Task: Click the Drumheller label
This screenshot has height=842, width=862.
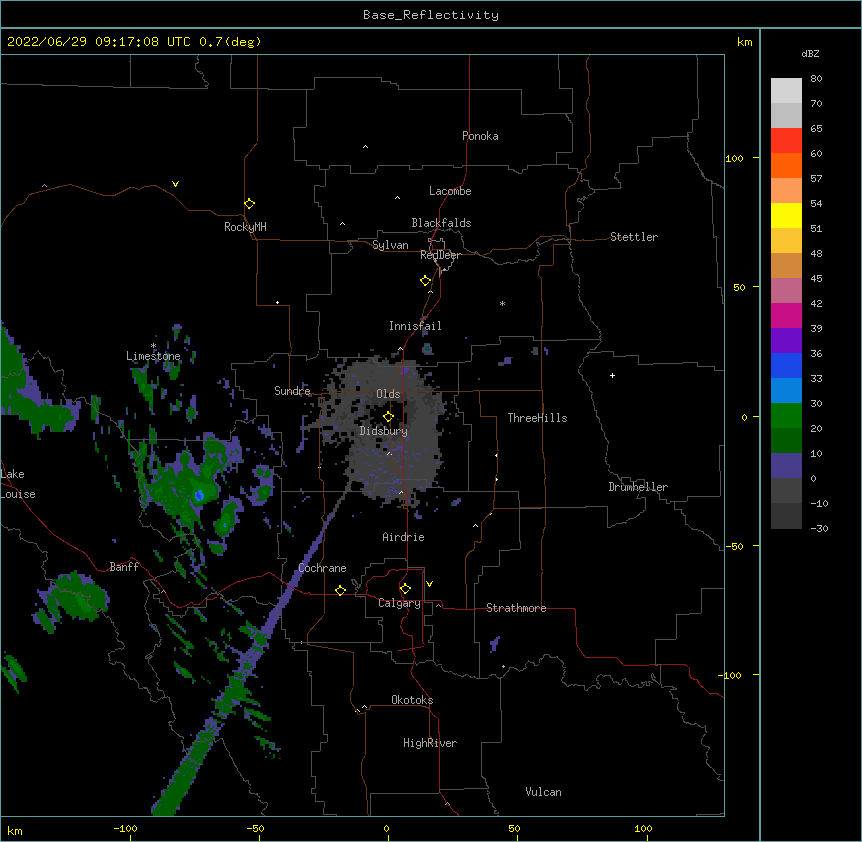Action: pyautogui.click(x=638, y=487)
